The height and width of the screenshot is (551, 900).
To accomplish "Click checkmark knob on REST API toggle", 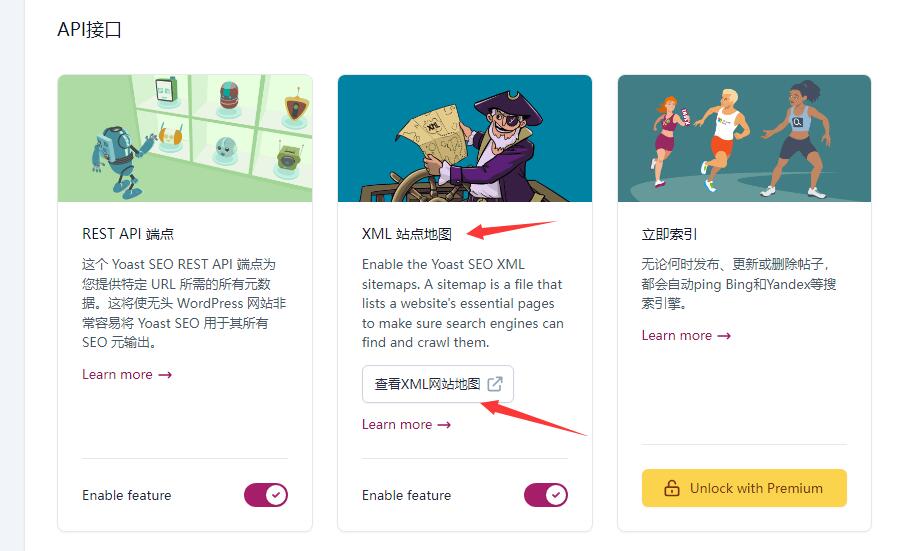I will pyautogui.click(x=276, y=495).
